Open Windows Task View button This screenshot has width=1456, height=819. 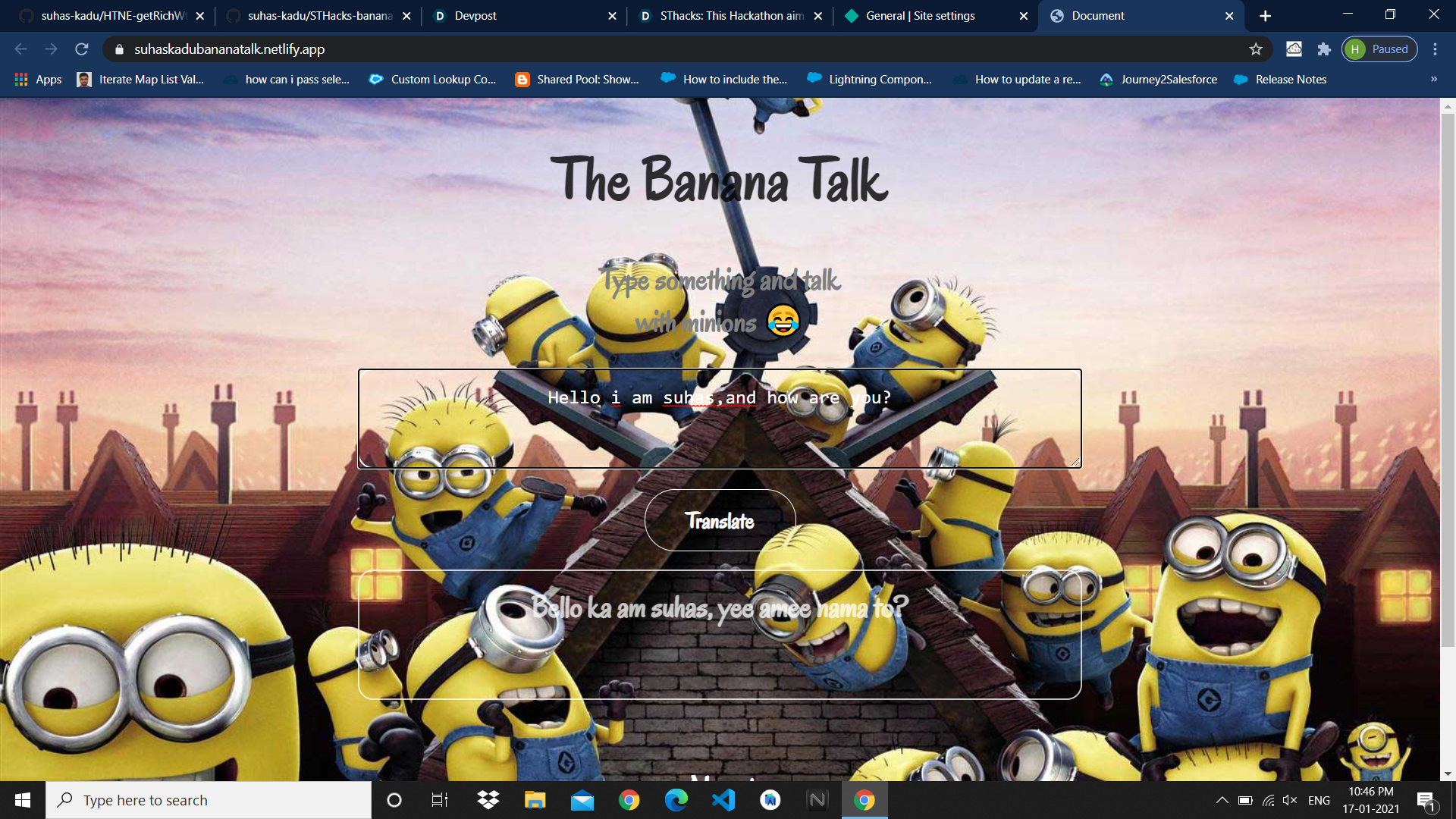pyautogui.click(x=439, y=800)
